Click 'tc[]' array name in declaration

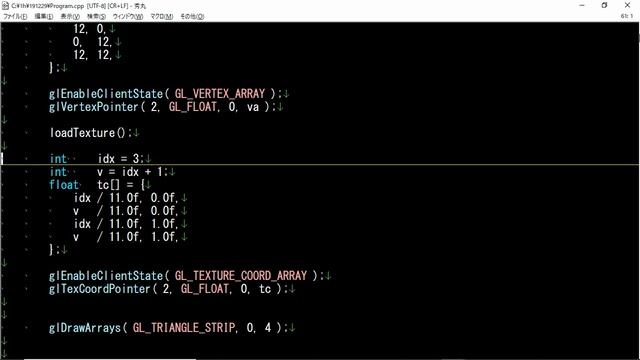click(x=108, y=185)
